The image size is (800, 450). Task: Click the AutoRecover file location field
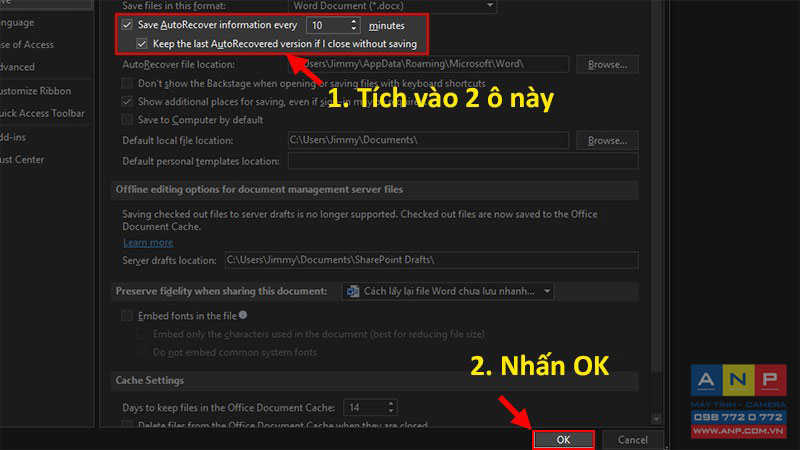(428, 64)
